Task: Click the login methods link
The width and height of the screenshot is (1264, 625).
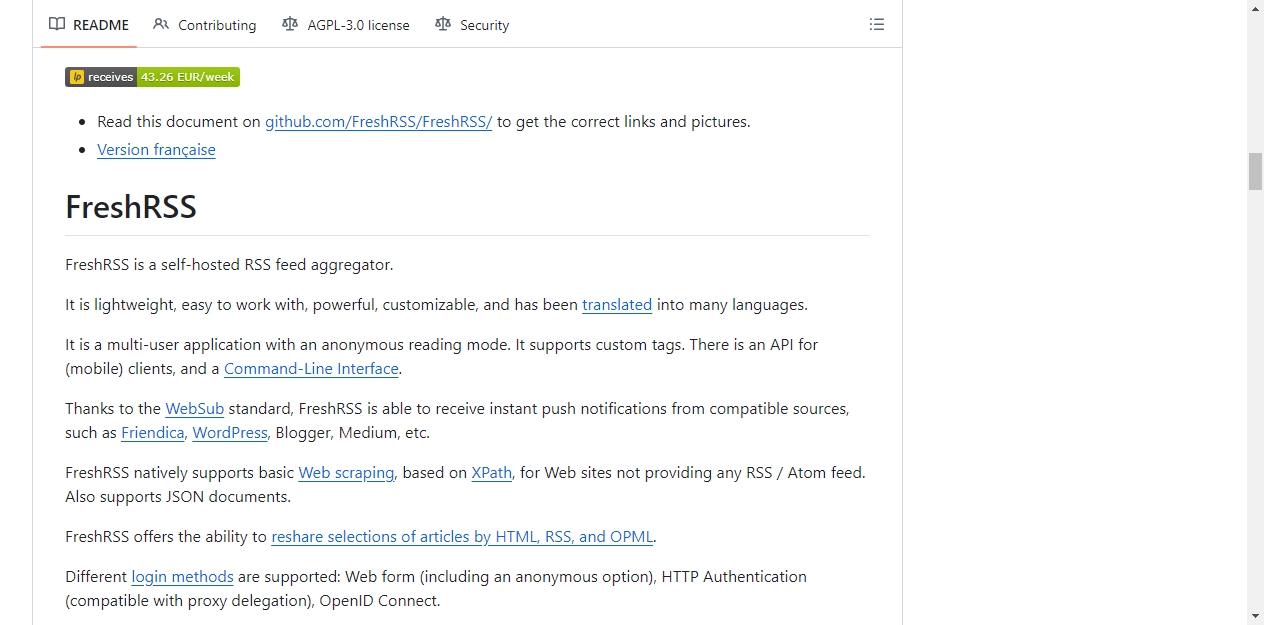Action: (x=182, y=577)
